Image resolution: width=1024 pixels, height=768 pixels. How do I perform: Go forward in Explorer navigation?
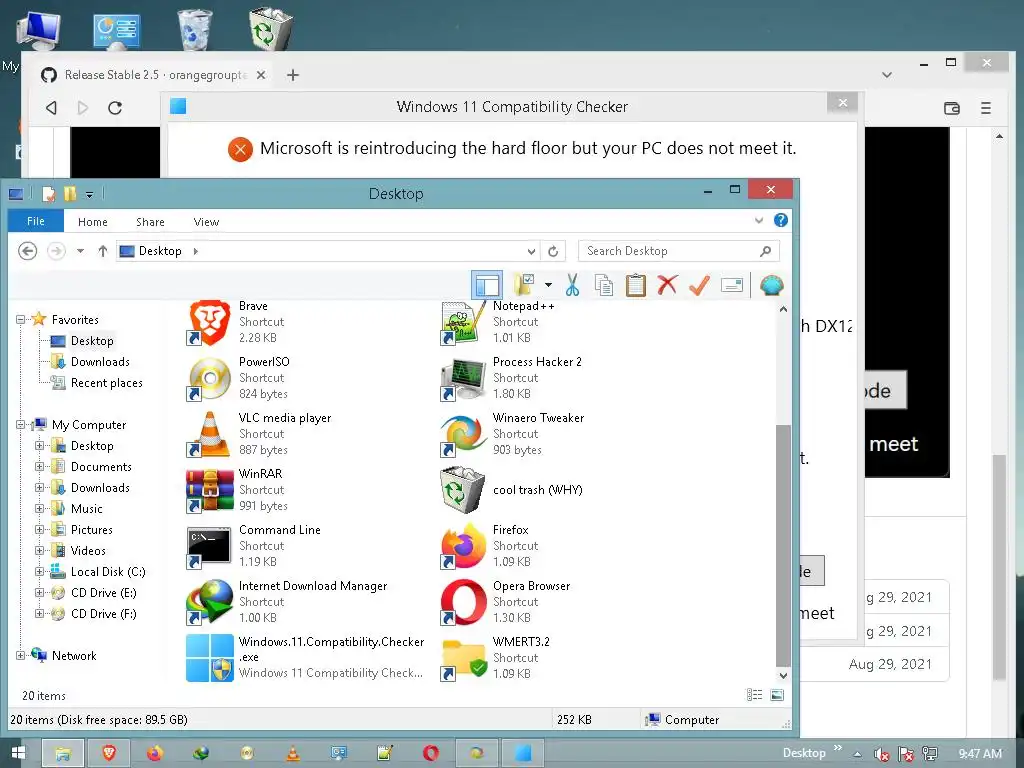pos(57,251)
